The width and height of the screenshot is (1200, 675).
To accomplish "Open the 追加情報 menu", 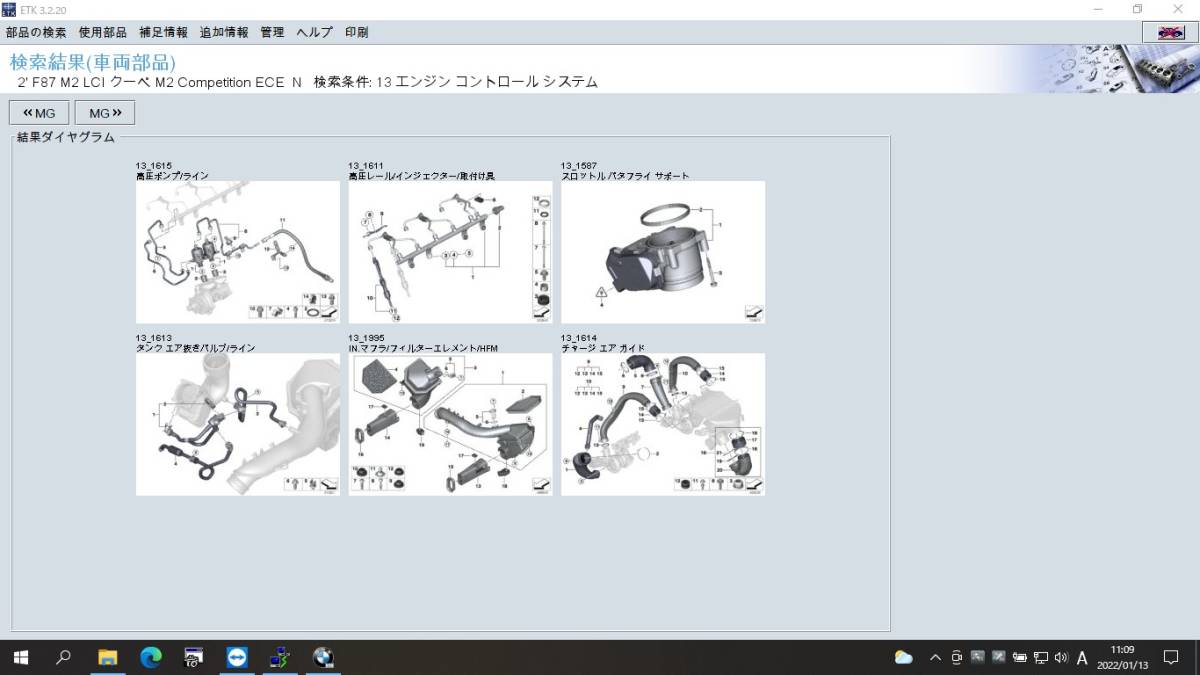I will [224, 32].
